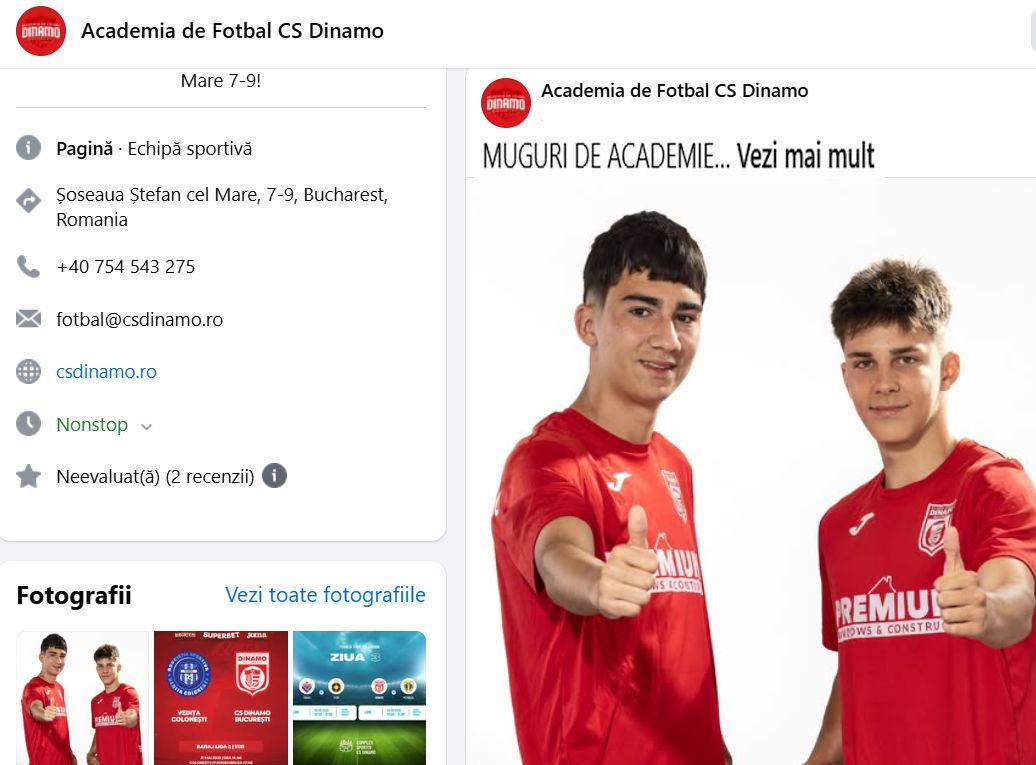Click the page info icon beside Pagină
This screenshot has height=765, width=1036.
point(28,148)
